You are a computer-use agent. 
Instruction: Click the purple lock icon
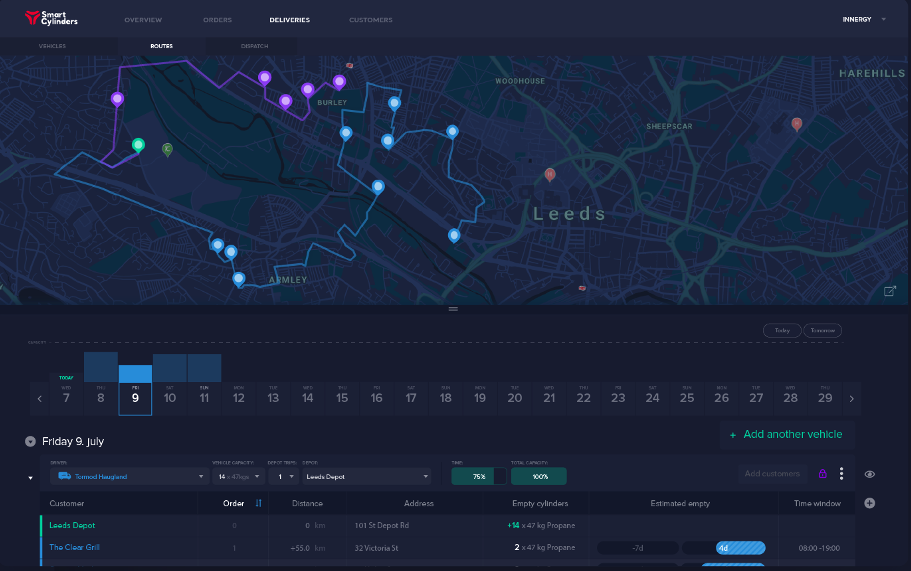coord(823,474)
